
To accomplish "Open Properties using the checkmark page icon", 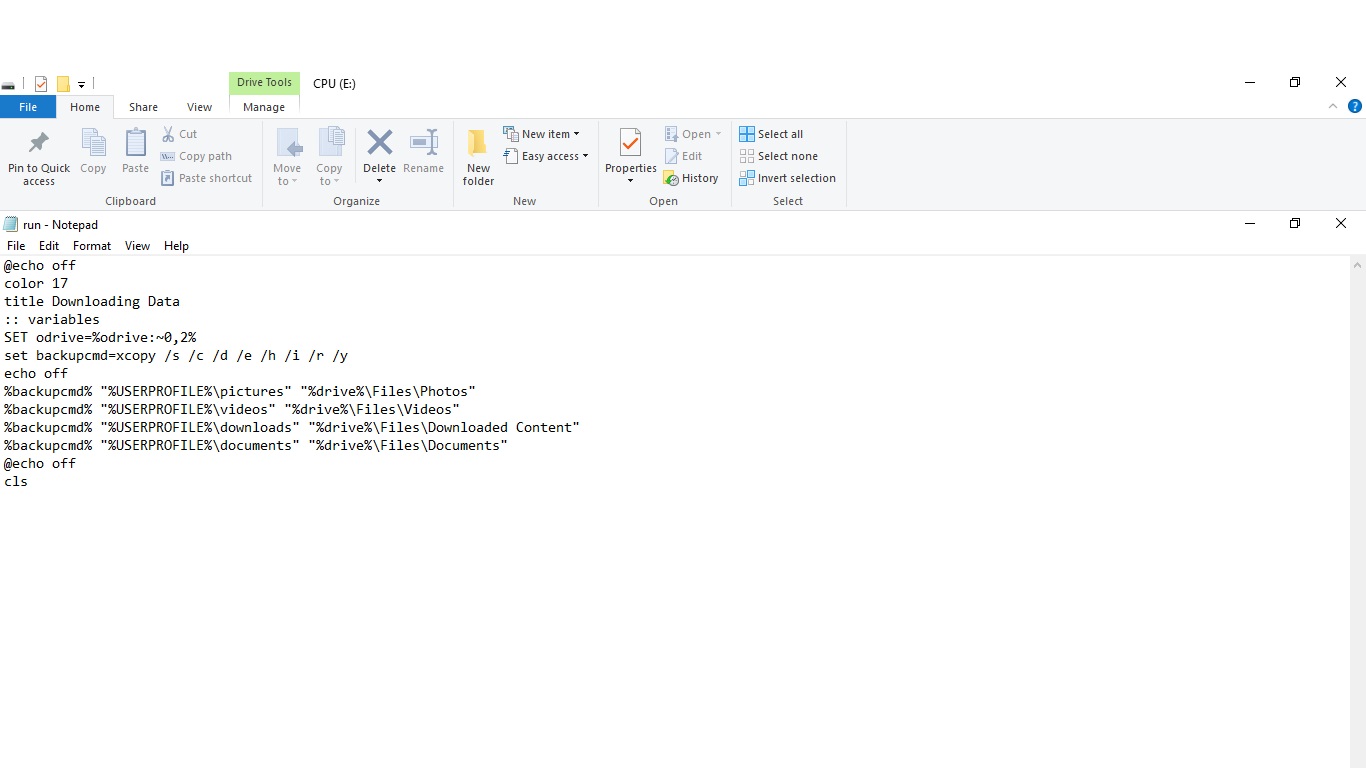I will [630, 143].
